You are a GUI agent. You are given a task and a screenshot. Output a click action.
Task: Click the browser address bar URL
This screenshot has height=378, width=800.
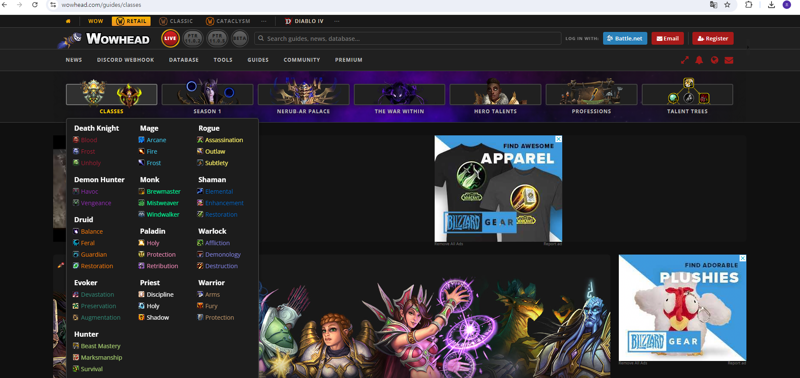pyautogui.click(x=101, y=5)
